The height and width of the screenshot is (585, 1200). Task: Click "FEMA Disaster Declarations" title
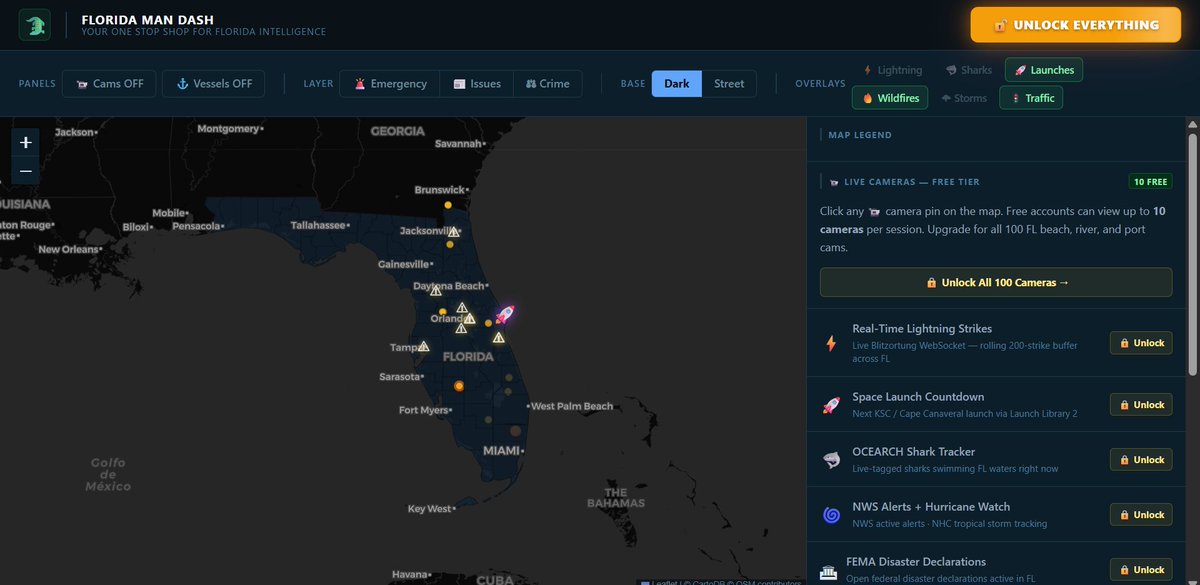pos(916,562)
